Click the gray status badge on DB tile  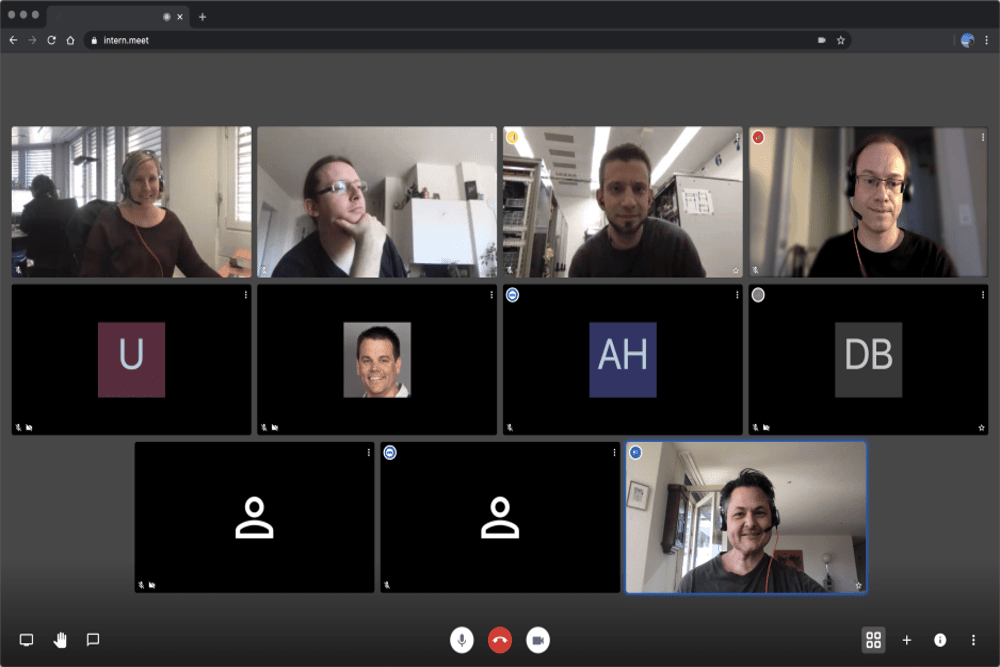758,295
